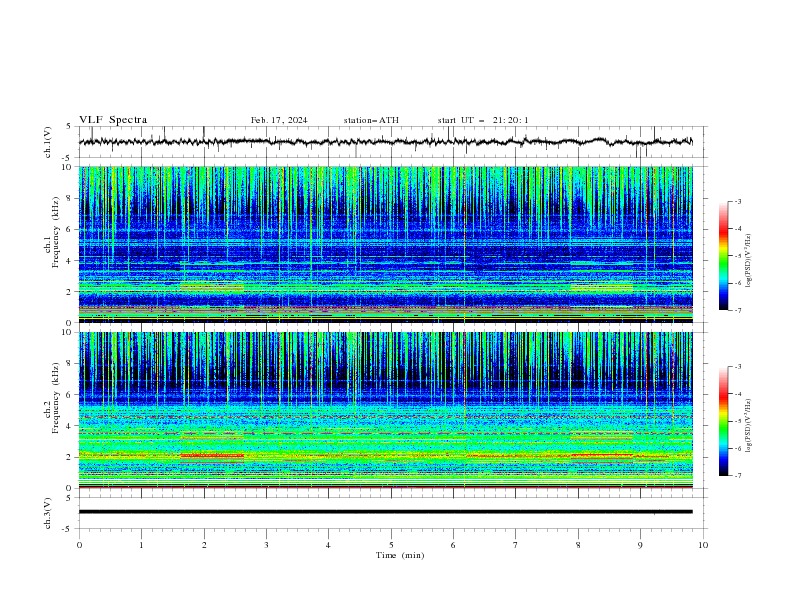Click time axis tick label "1" at bottom

(x=141, y=545)
